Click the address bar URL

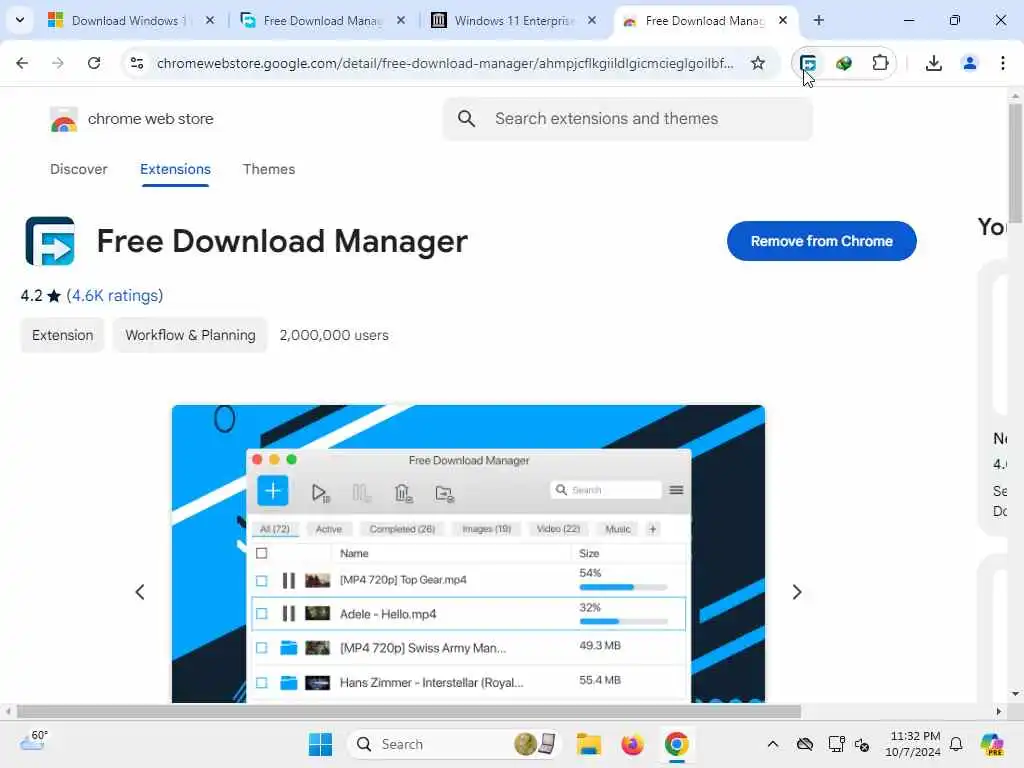[x=445, y=63]
